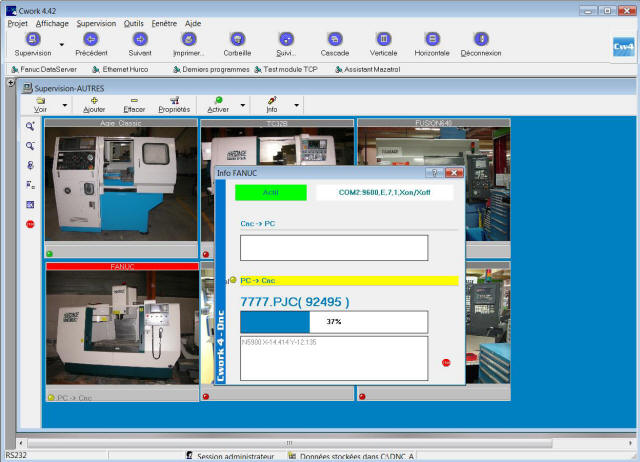
Task: Click the Ajouter machine icon
Action: (x=94, y=101)
